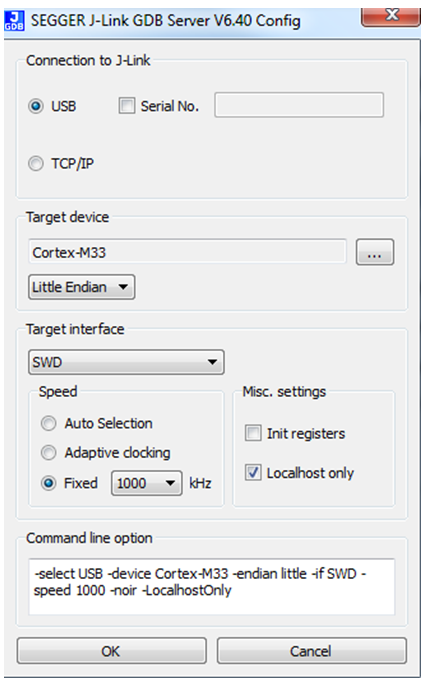Enable the Serial No. checkbox
This screenshot has height=681, width=426.
pos(127,106)
